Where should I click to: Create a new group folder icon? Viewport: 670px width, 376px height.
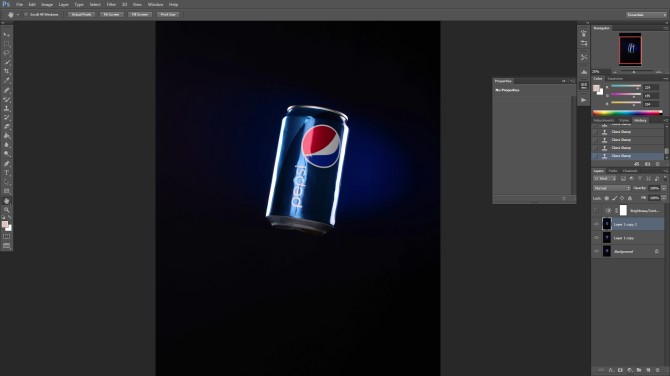tap(639, 370)
